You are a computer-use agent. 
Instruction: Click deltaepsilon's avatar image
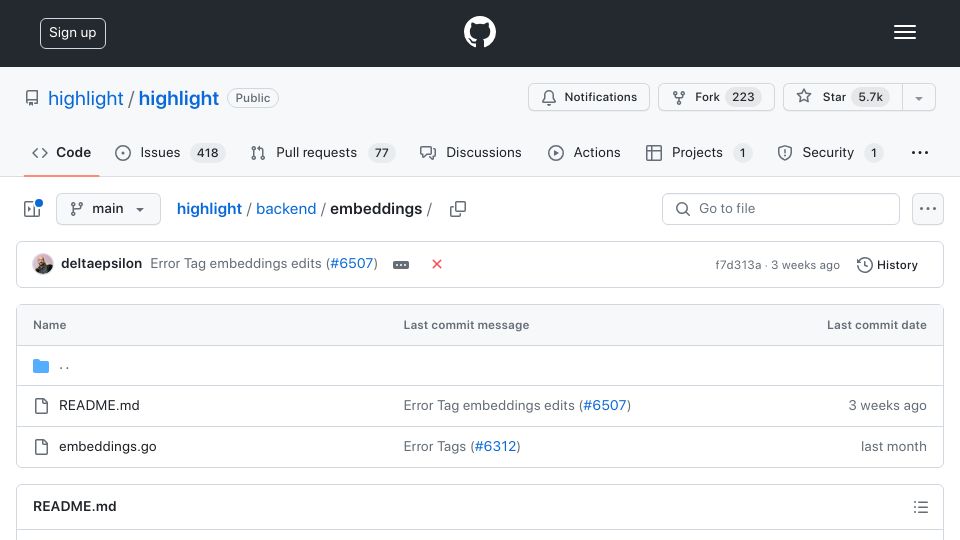coord(43,264)
